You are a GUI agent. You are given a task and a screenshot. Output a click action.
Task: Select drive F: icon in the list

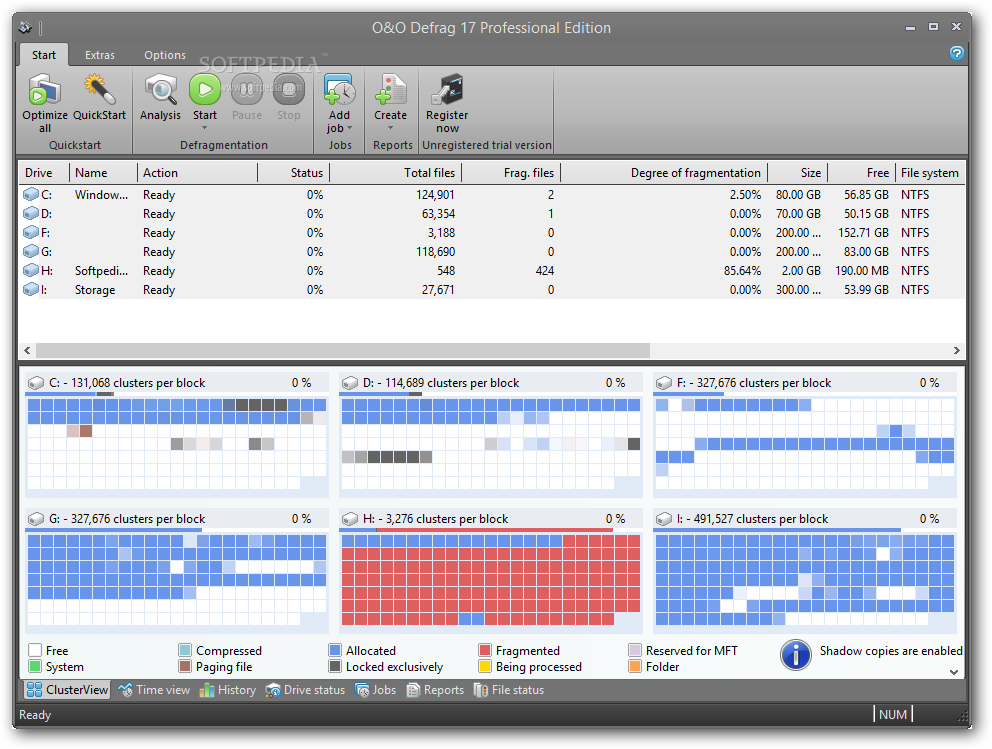31,232
